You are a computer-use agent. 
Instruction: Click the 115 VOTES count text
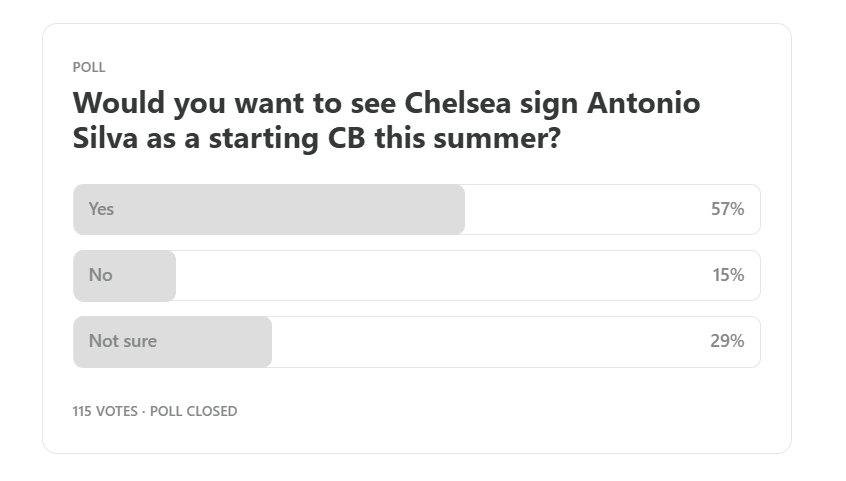click(x=105, y=411)
